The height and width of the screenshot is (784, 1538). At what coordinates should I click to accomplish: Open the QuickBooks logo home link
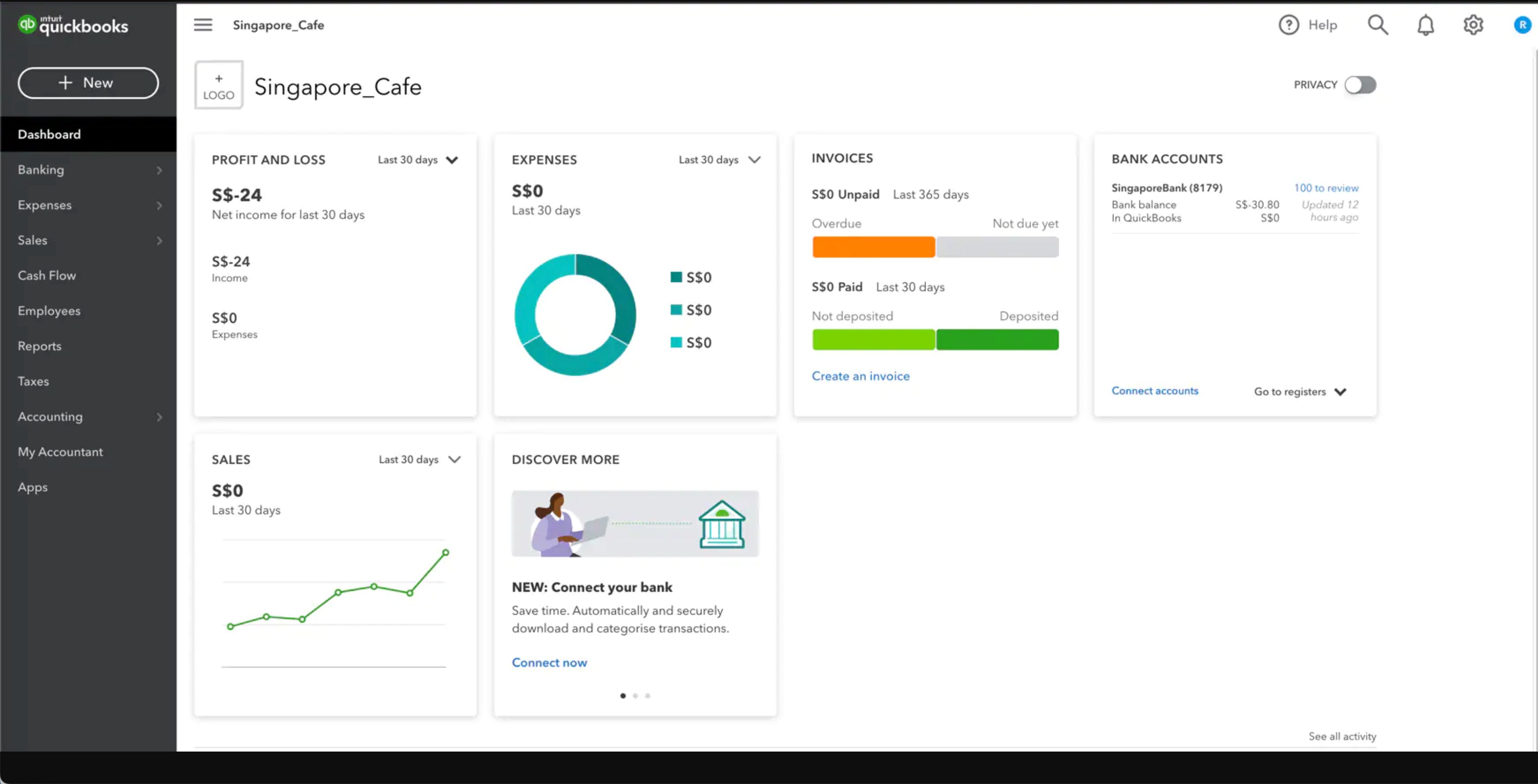72,24
